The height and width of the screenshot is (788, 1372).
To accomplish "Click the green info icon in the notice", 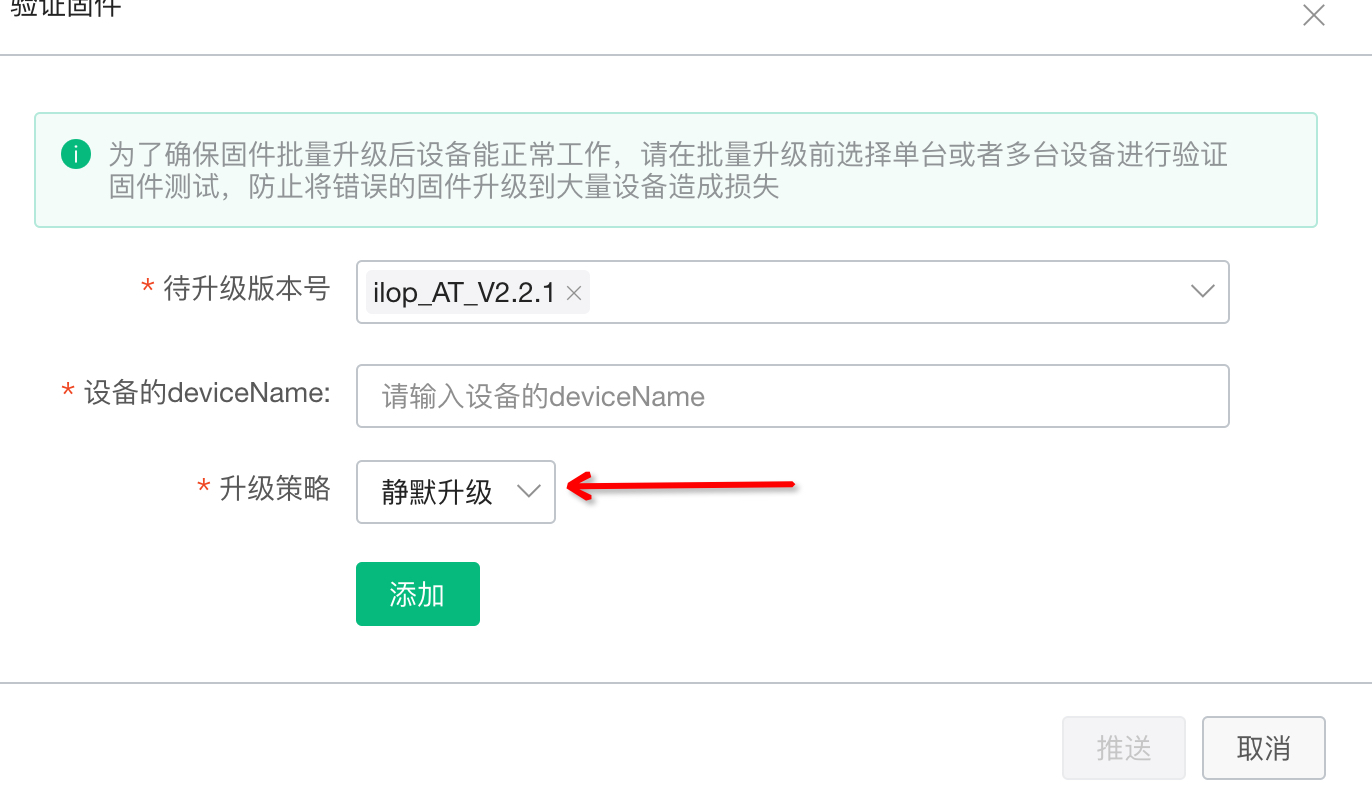I will click(x=75, y=154).
